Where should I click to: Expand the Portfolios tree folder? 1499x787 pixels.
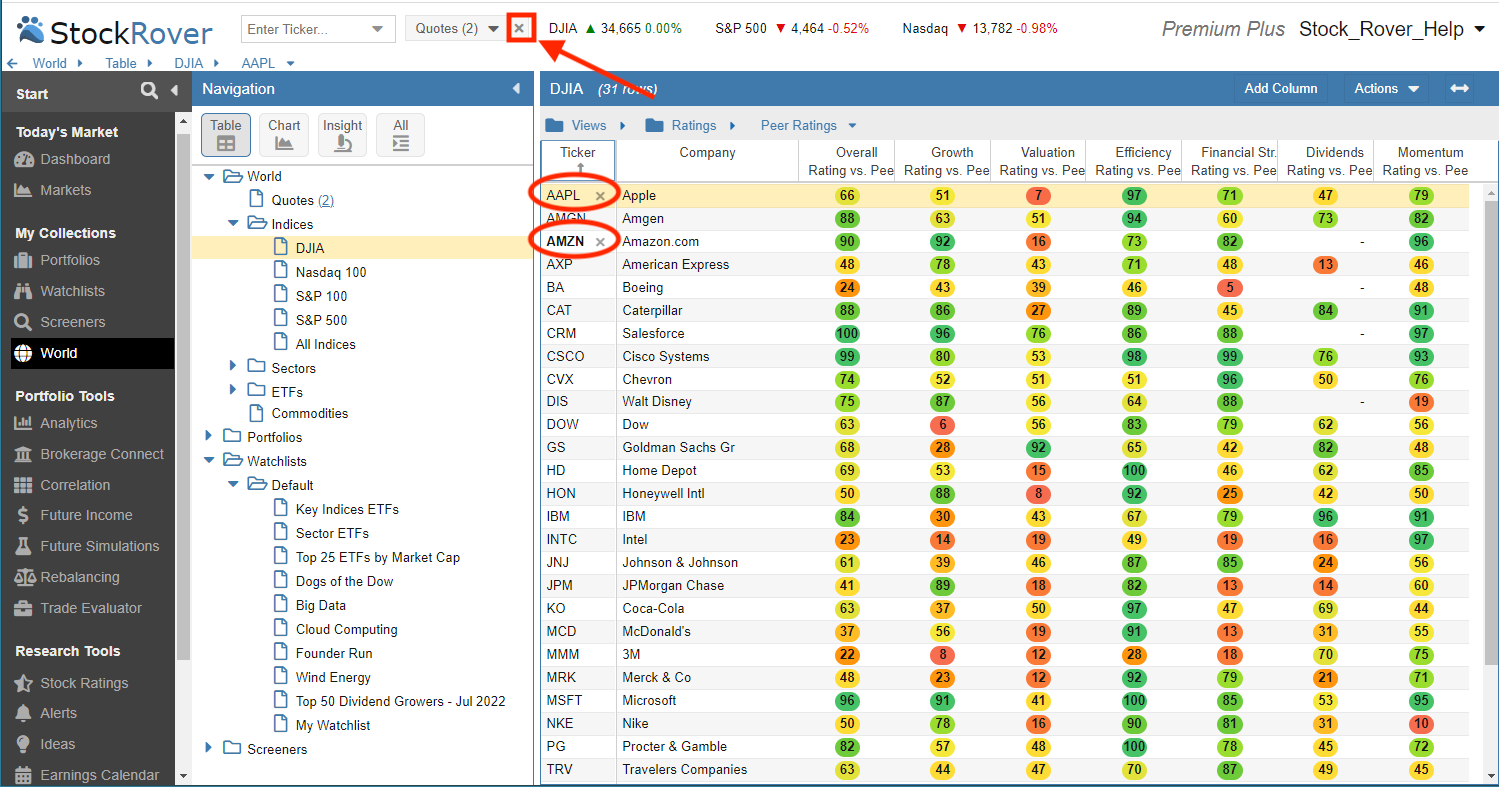(209, 436)
